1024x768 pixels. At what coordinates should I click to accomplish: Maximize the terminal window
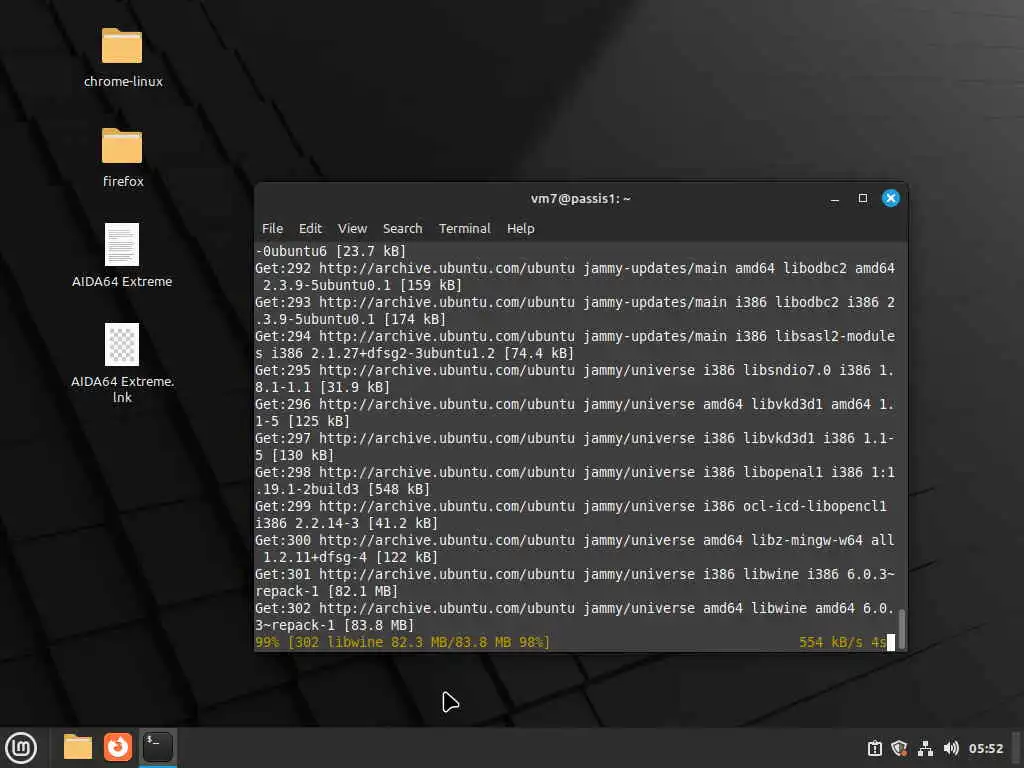coord(863,199)
